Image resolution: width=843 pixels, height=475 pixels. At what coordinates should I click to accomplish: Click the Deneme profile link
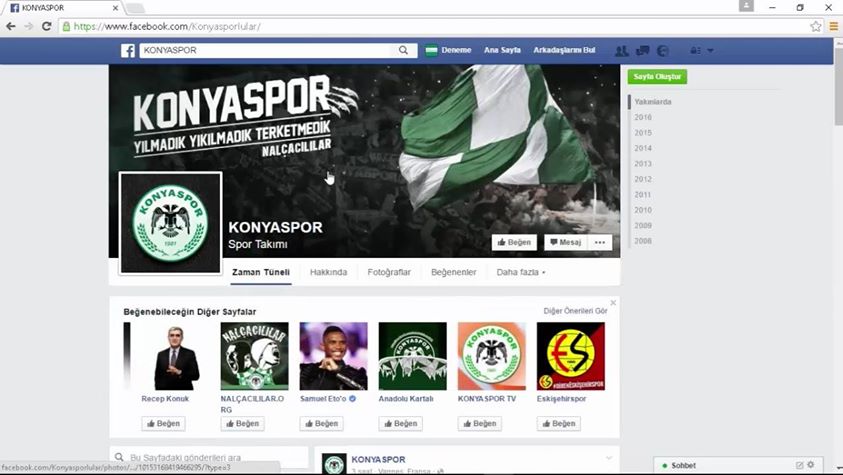[x=448, y=50]
